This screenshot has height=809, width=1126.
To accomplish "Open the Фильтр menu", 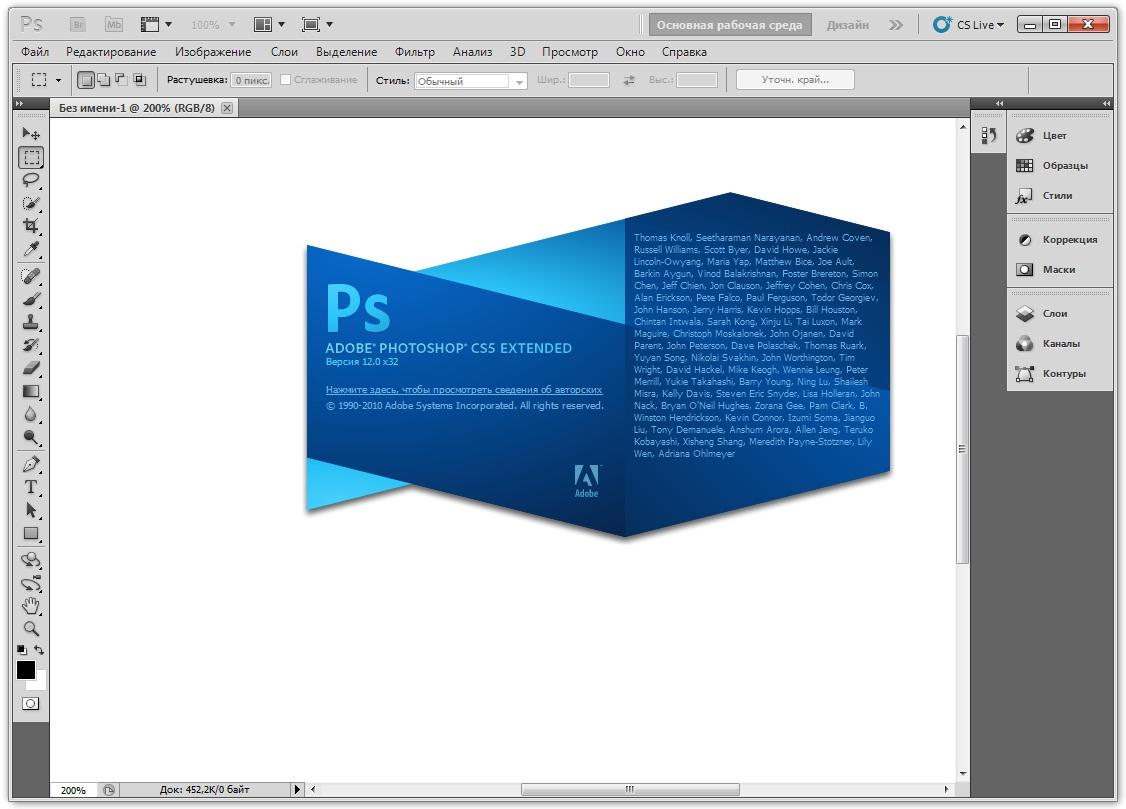I will coord(414,52).
